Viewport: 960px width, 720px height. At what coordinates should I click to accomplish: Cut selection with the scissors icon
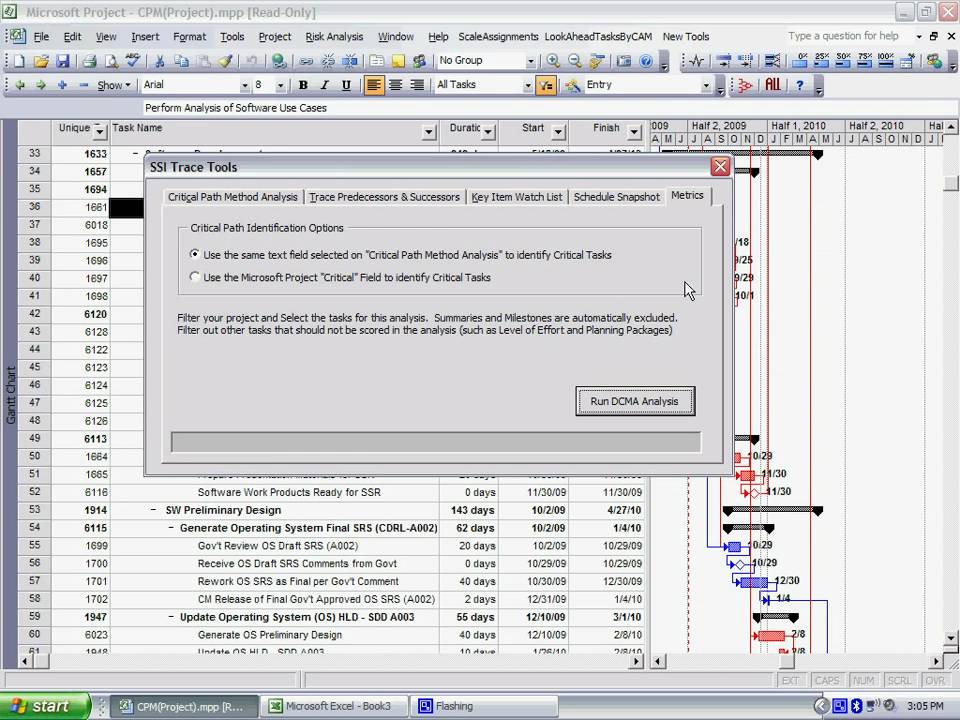[x=159, y=61]
